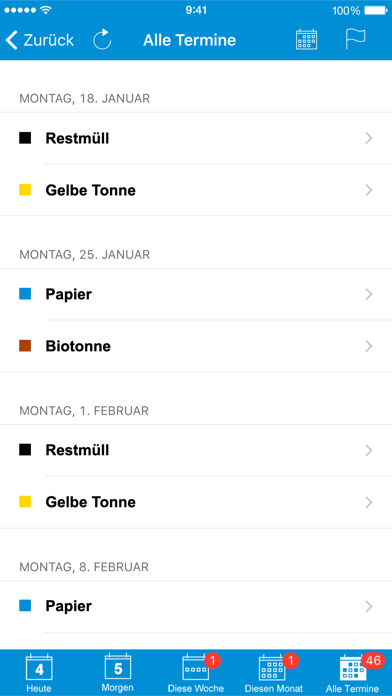Image resolution: width=392 pixels, height=696 pixels.
Task: Tap the brown Biotonne color square
Action: tap(25, 346)
